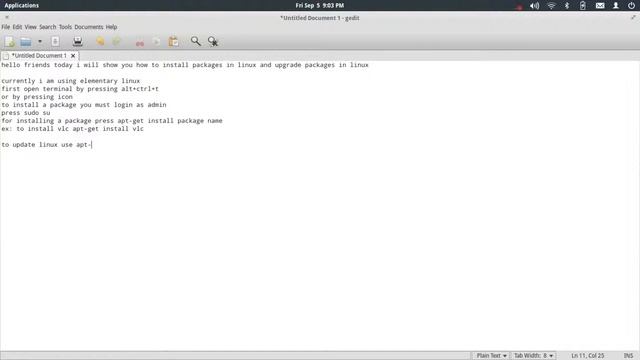The height and width of the screenshot is (360, 640).
Task: Click the line starting 'hello friends today'
Action: point(185,65)
